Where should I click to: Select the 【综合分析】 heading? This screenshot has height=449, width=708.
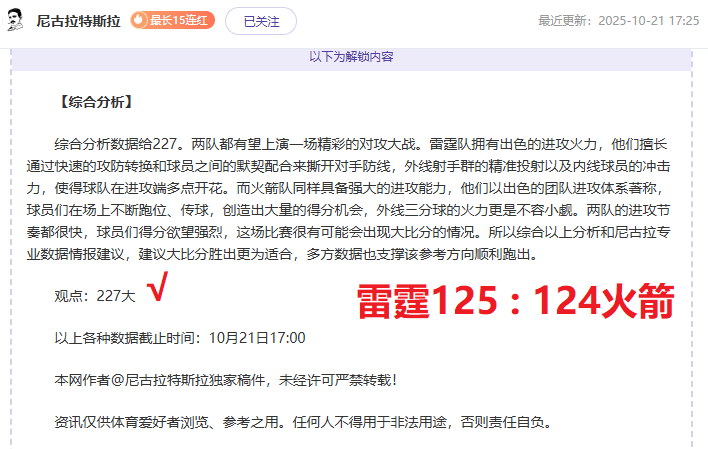click(x=96, y=102)
